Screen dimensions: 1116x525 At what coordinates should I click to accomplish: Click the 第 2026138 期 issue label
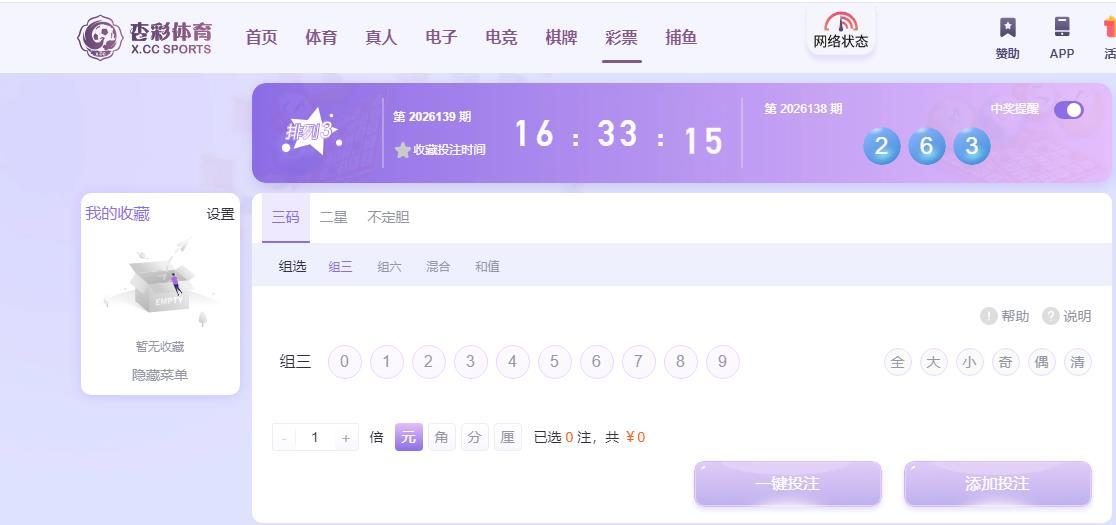(803, 109)
